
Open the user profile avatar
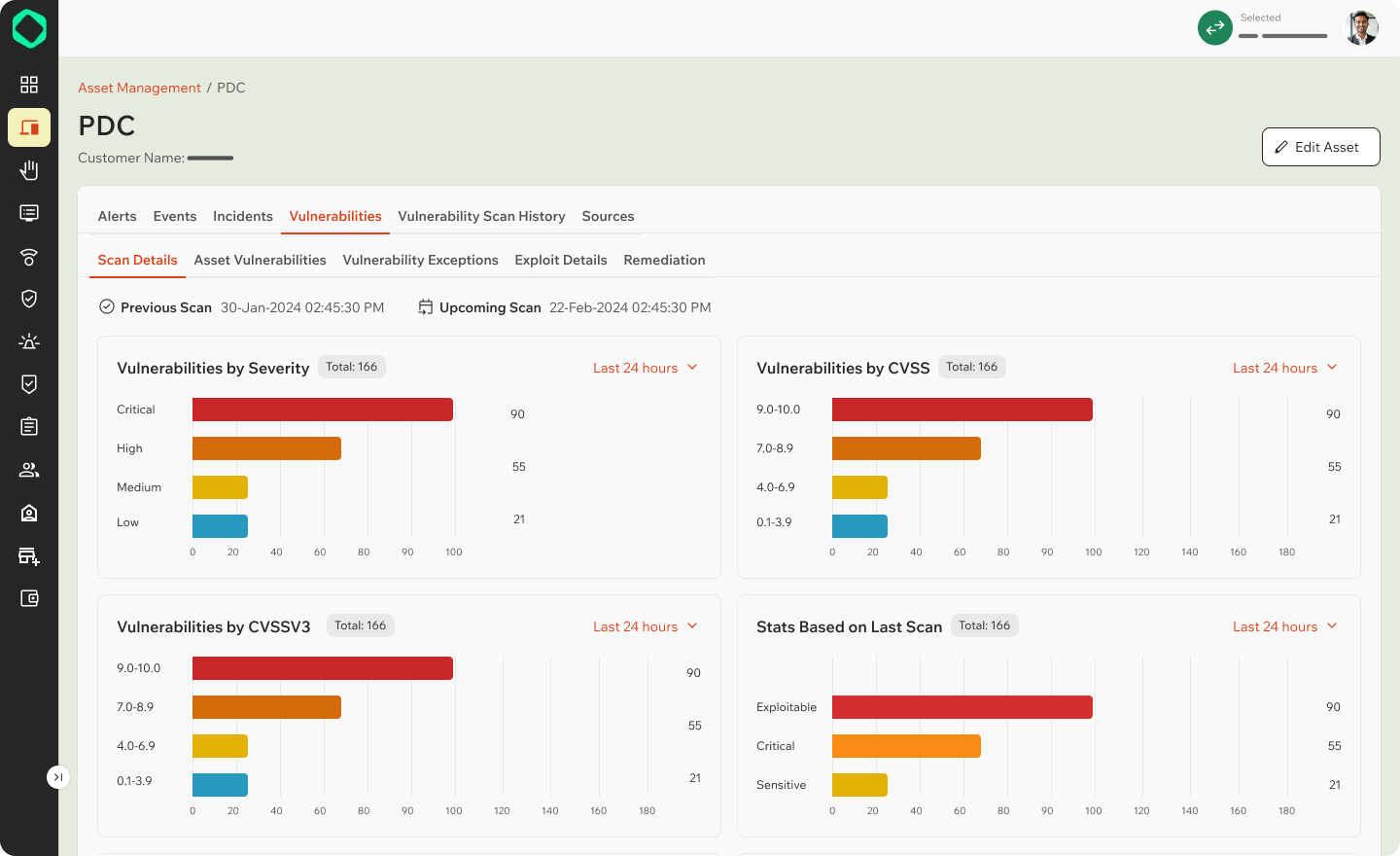coord(1361,27)
